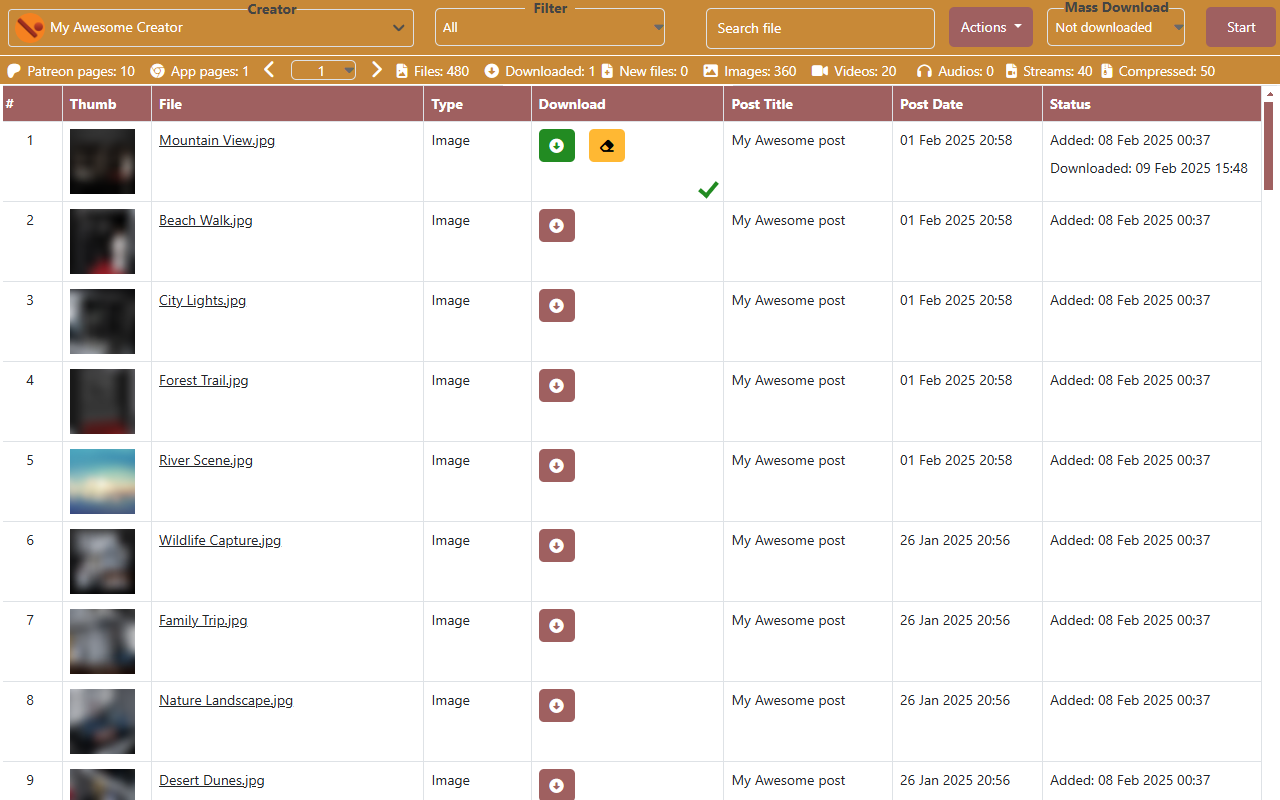Expand the Filter dropdown set to All
1280x800 pixels.
pos(549,28)
